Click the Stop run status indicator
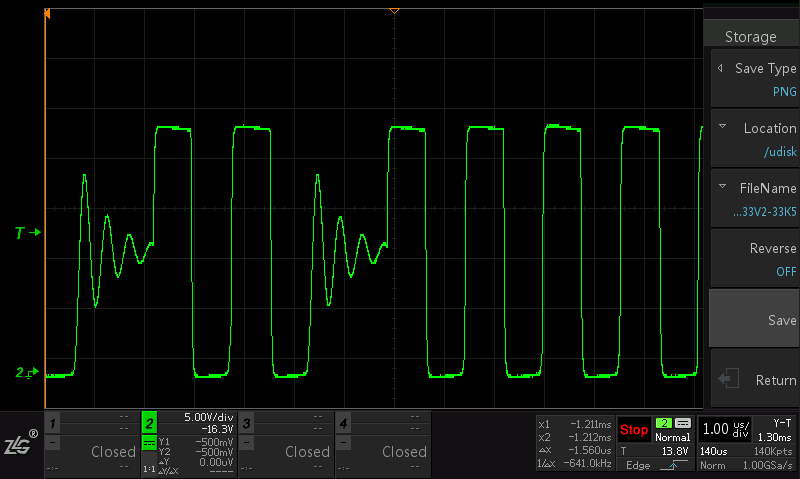 click(634, 430)
